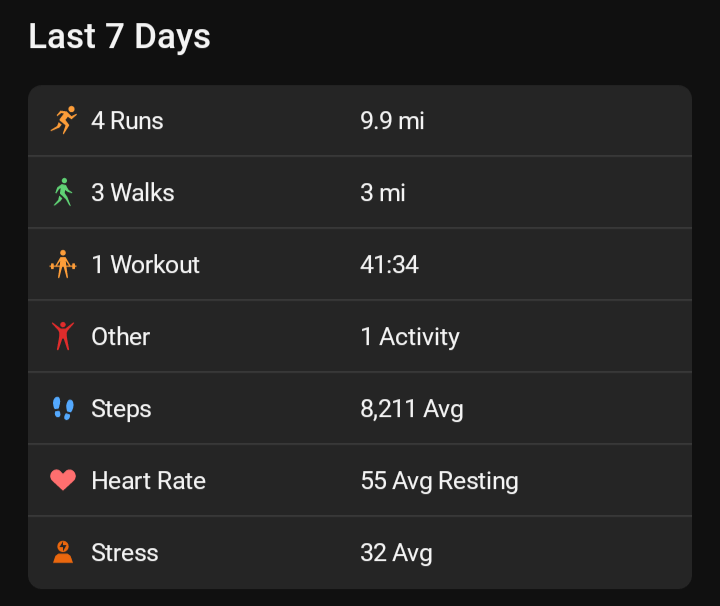Click the pink heart icon

pos(63,481)
